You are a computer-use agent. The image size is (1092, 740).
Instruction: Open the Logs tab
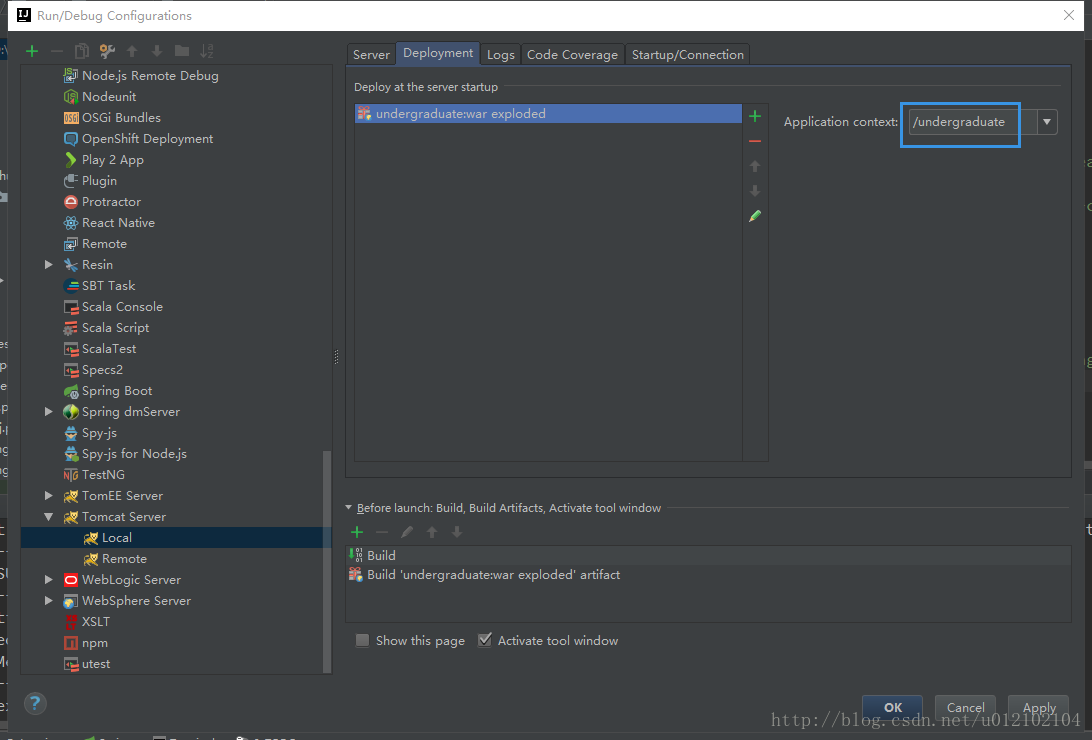501,54
